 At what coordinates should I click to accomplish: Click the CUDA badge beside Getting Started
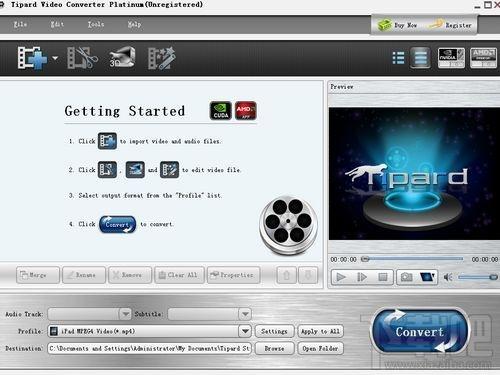[221, 111]
